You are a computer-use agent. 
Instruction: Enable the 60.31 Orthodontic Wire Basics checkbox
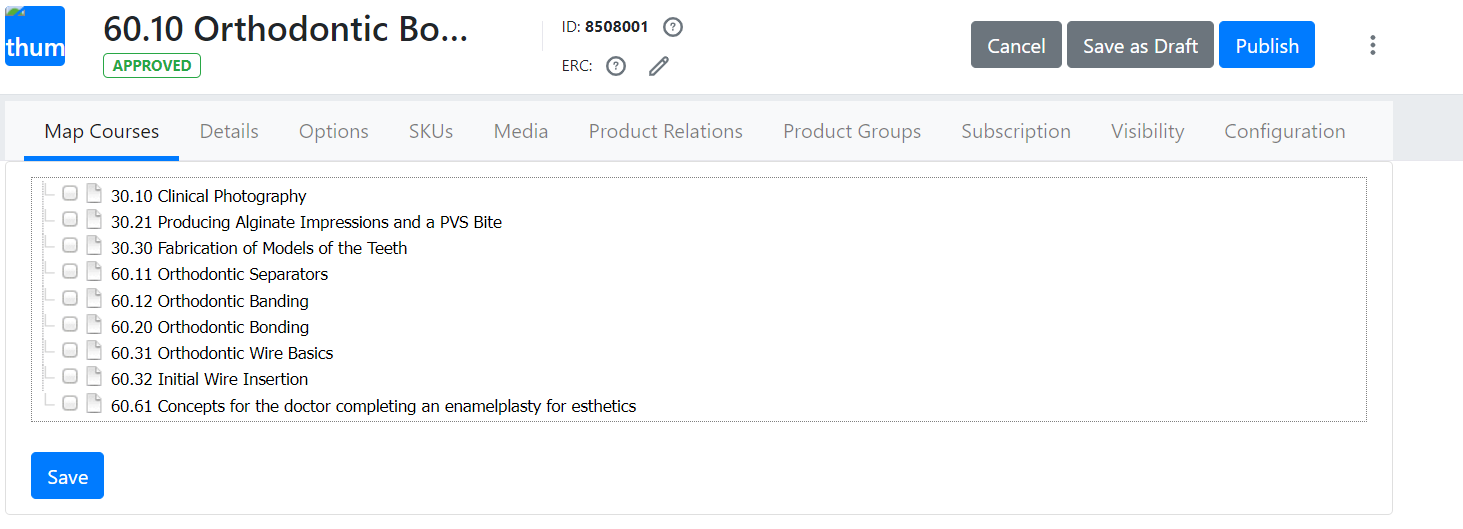70,351
